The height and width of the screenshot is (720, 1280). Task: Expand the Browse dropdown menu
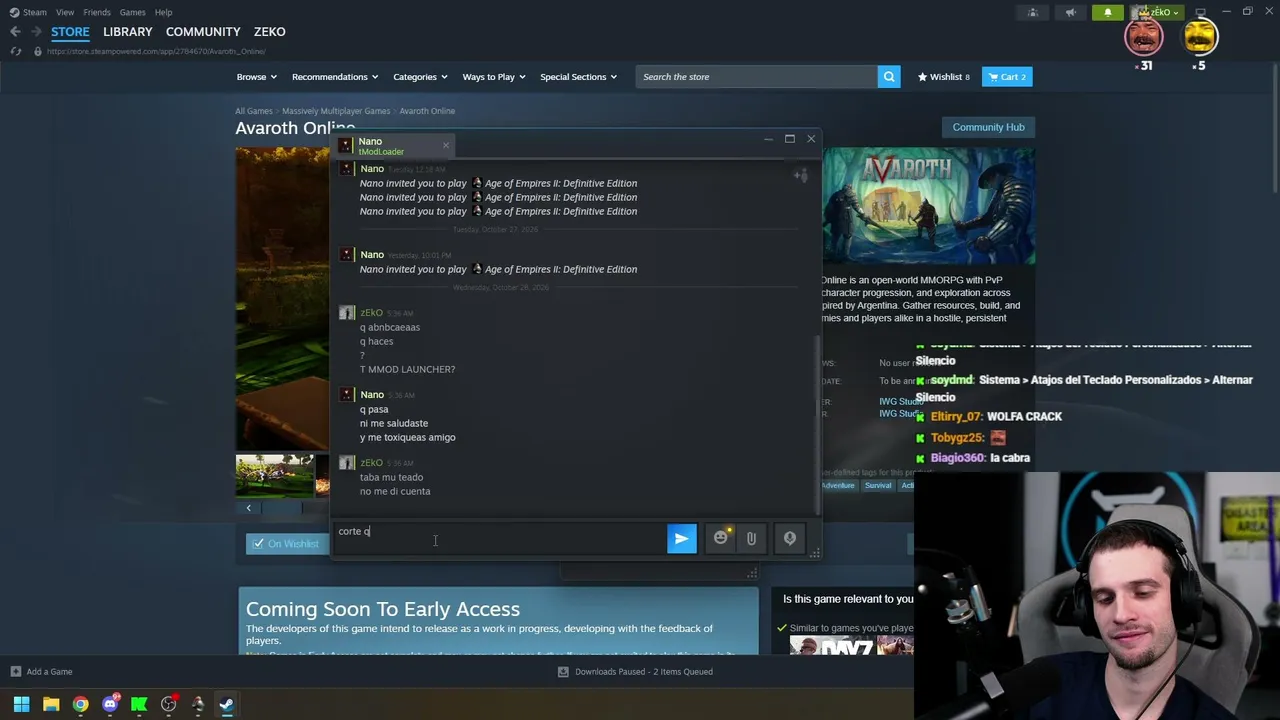pos(257,77)
